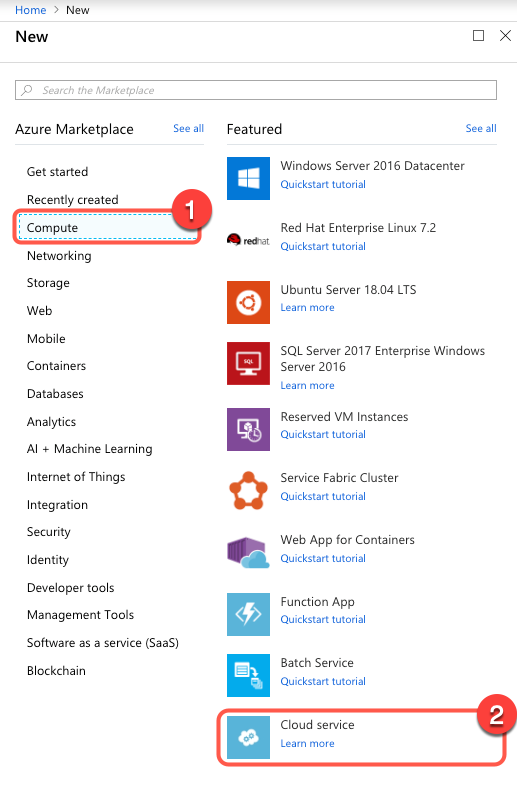Open the Networking category

(59, 256)
